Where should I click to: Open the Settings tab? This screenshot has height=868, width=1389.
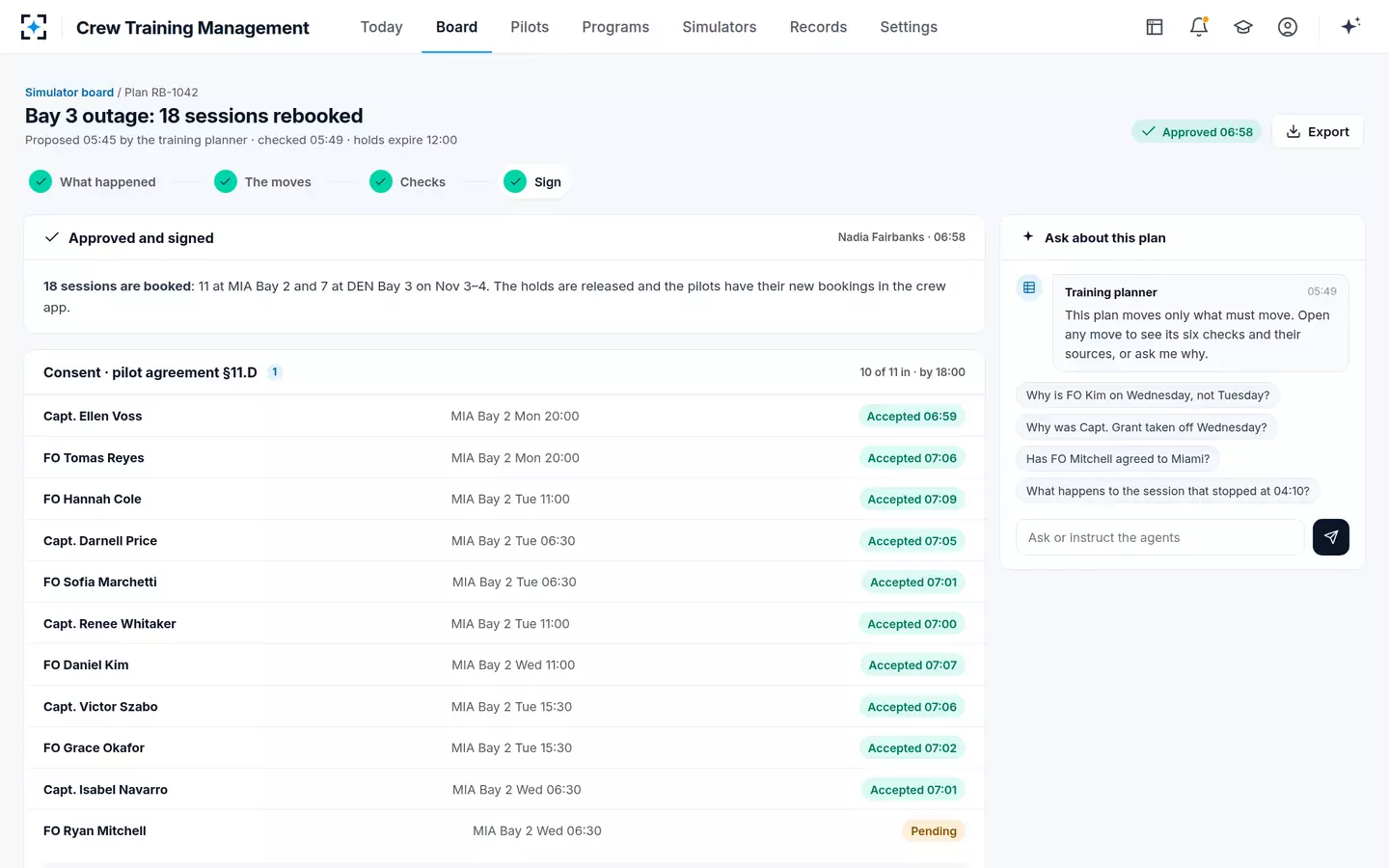coord(909,27)
